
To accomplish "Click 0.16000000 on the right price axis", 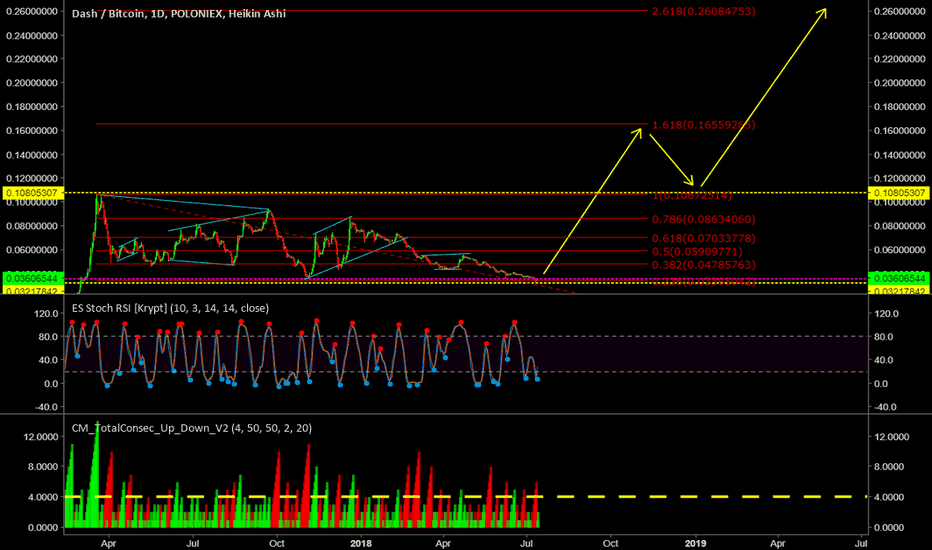I will point(900,131).
